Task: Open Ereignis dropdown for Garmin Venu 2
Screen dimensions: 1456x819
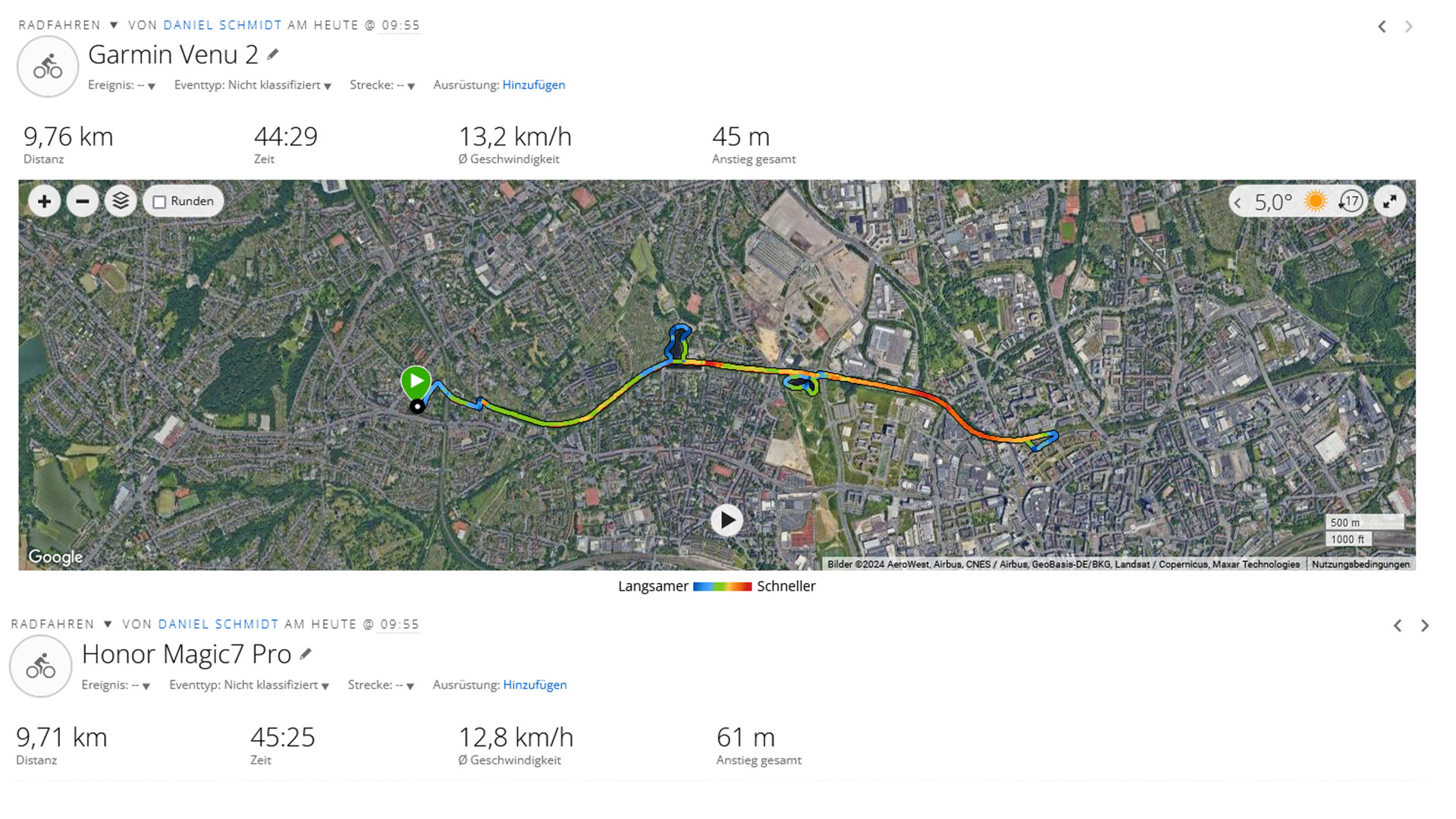Action: pyautogui.click(x=151, y=86)
